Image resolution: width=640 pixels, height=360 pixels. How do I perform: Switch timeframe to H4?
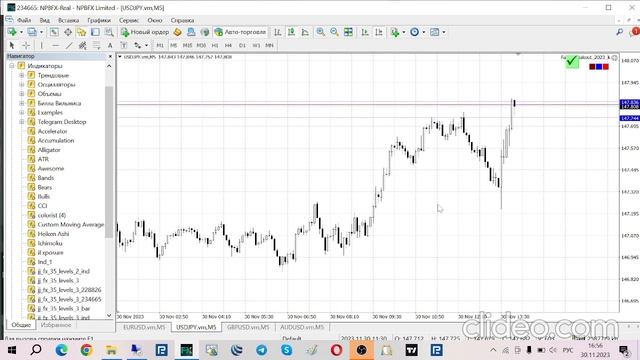click(x=229, y=45)
